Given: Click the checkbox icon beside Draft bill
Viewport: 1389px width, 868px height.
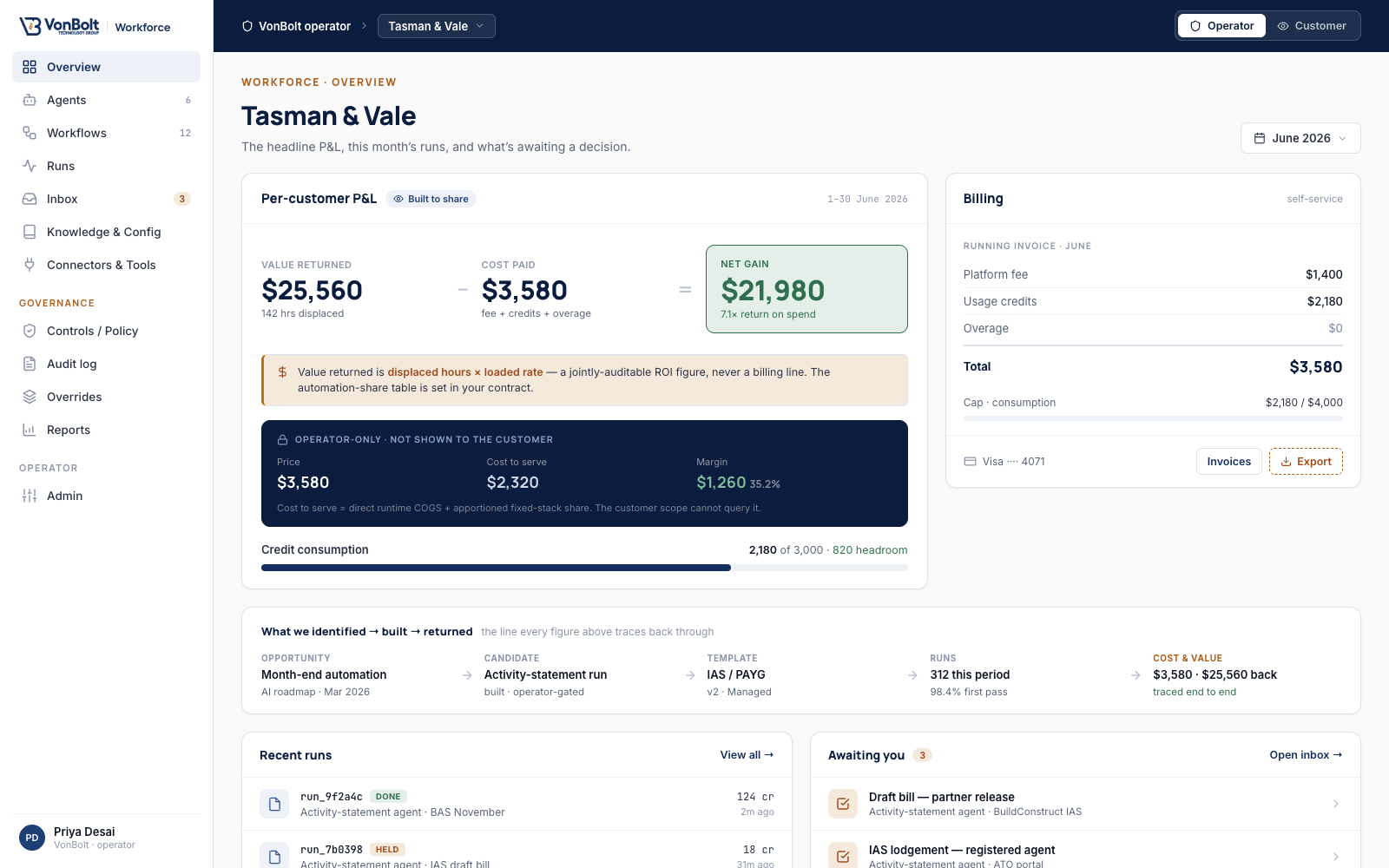Looking at the screenshot, I should 843,804.
